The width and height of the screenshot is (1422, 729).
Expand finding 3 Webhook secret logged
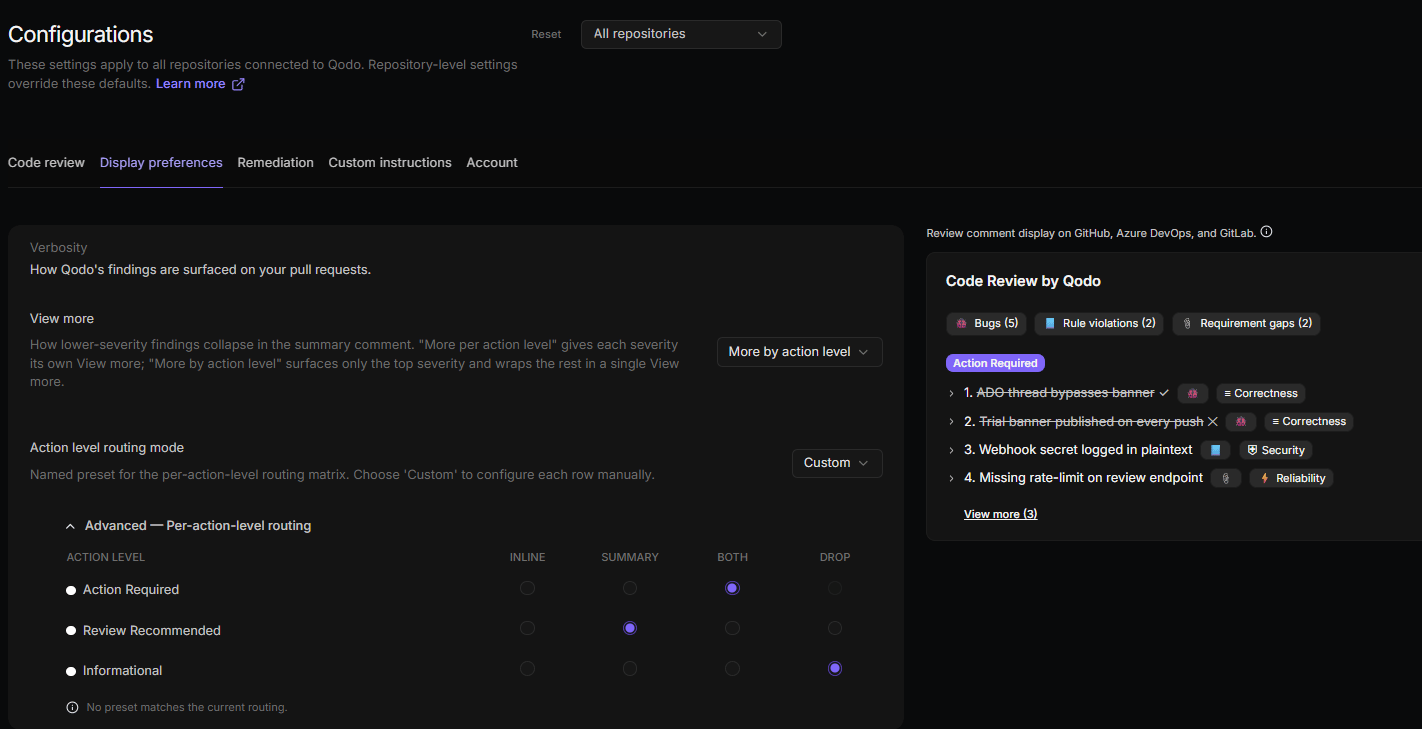coord(951,450)
